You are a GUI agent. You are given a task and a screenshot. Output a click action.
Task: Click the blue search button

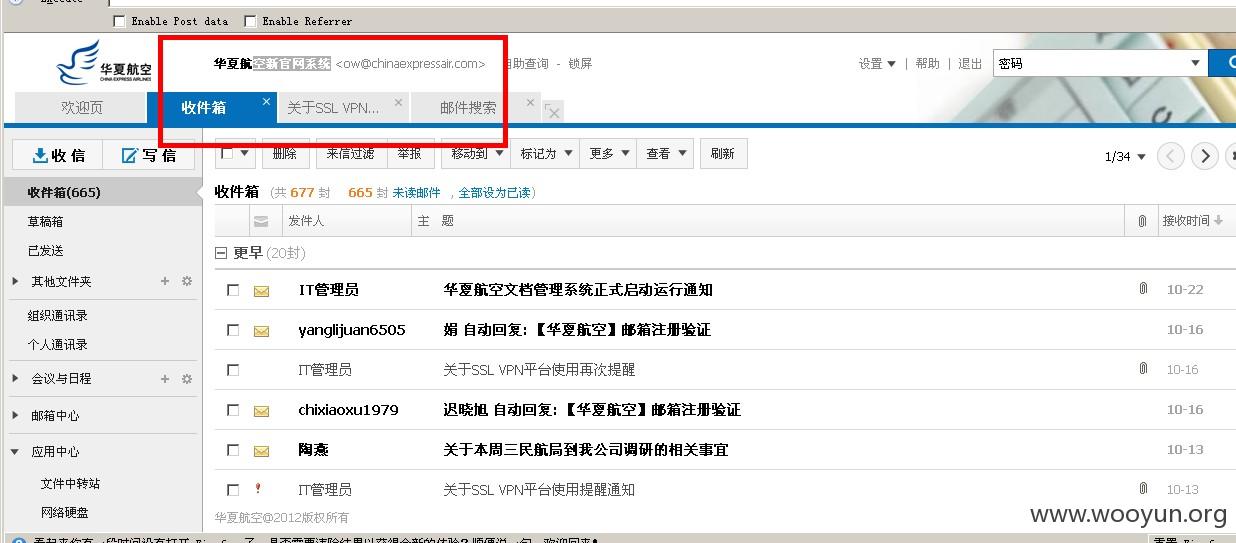[1223, 63]
